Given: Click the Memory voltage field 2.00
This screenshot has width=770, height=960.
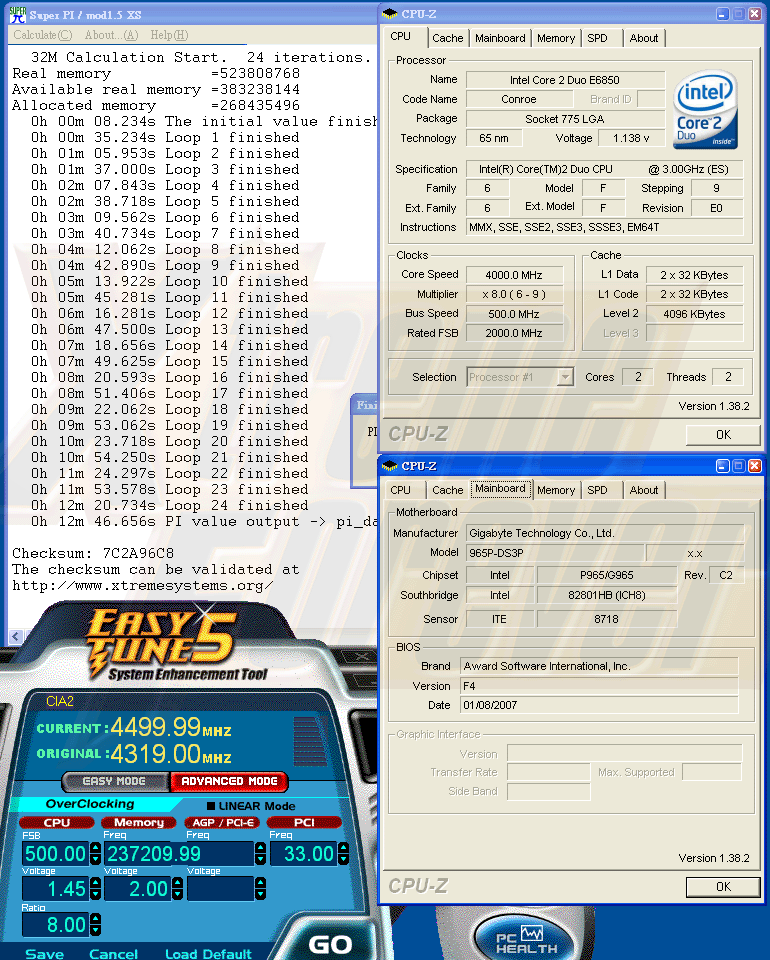Looking at the screenshot, I should (138, 888).
